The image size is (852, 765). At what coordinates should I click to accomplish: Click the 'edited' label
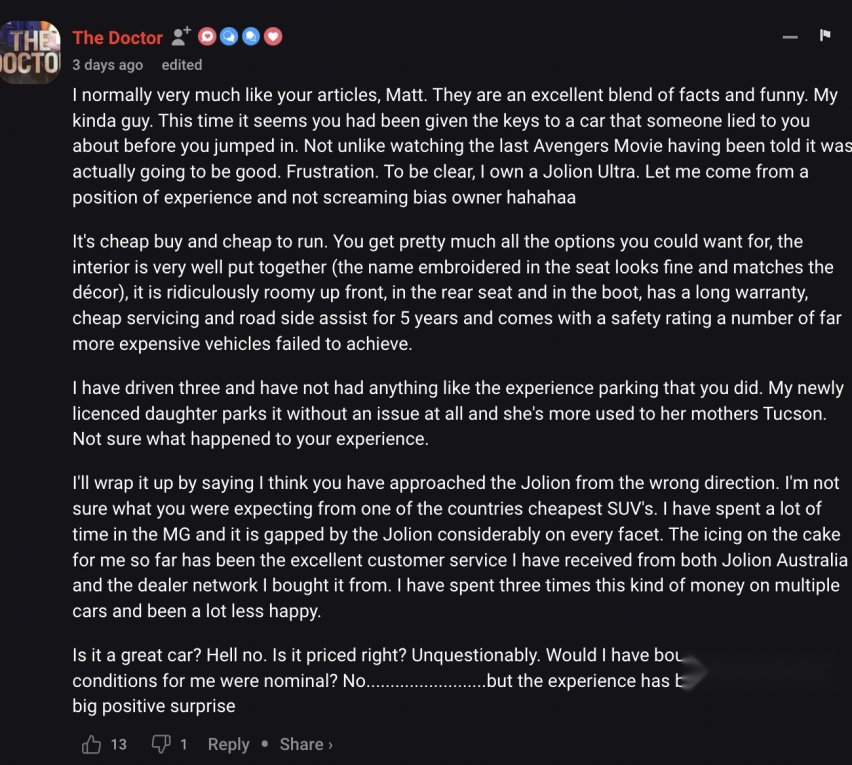click(x=181, y=65)
